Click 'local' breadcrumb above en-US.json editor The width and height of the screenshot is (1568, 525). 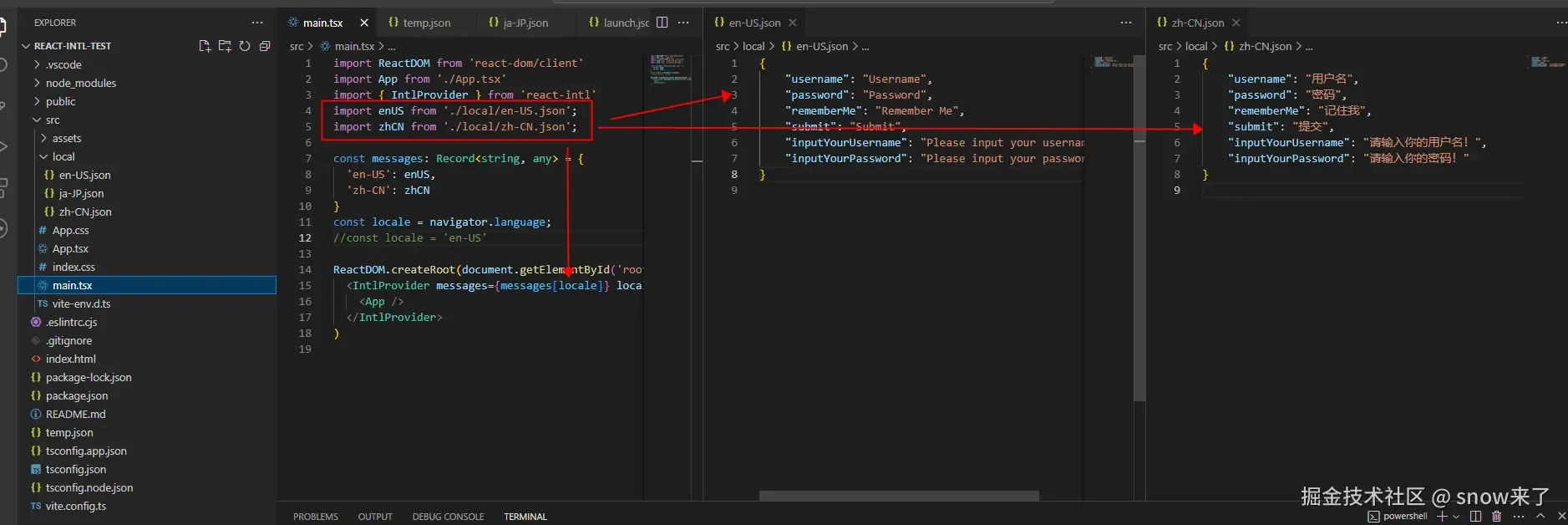(x=754, y=46)
